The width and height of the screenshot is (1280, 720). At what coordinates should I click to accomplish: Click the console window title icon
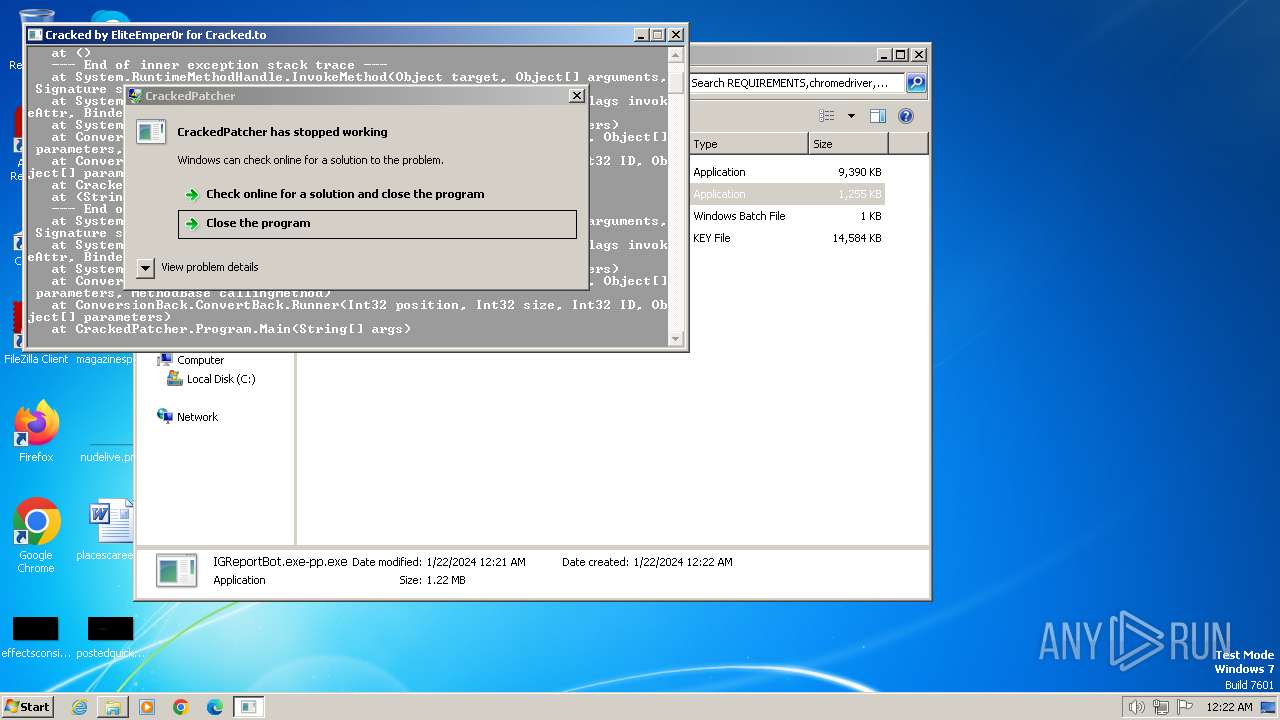point(36,35)
